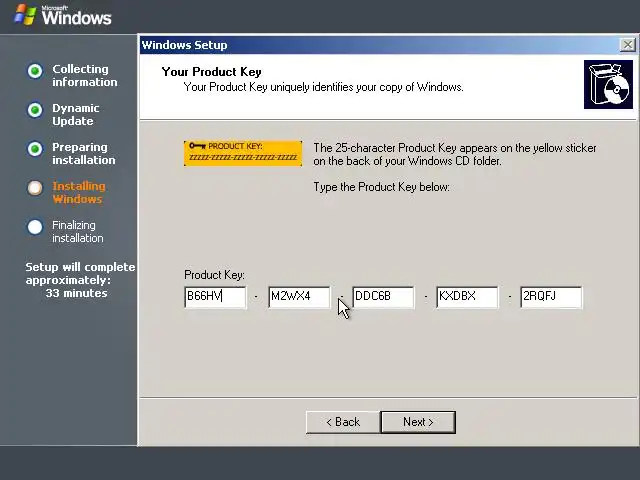Image resolution: width=640 pixels, height=480 pixels.
Task: Click the Product Key: field label
Action: coord(214,275)
